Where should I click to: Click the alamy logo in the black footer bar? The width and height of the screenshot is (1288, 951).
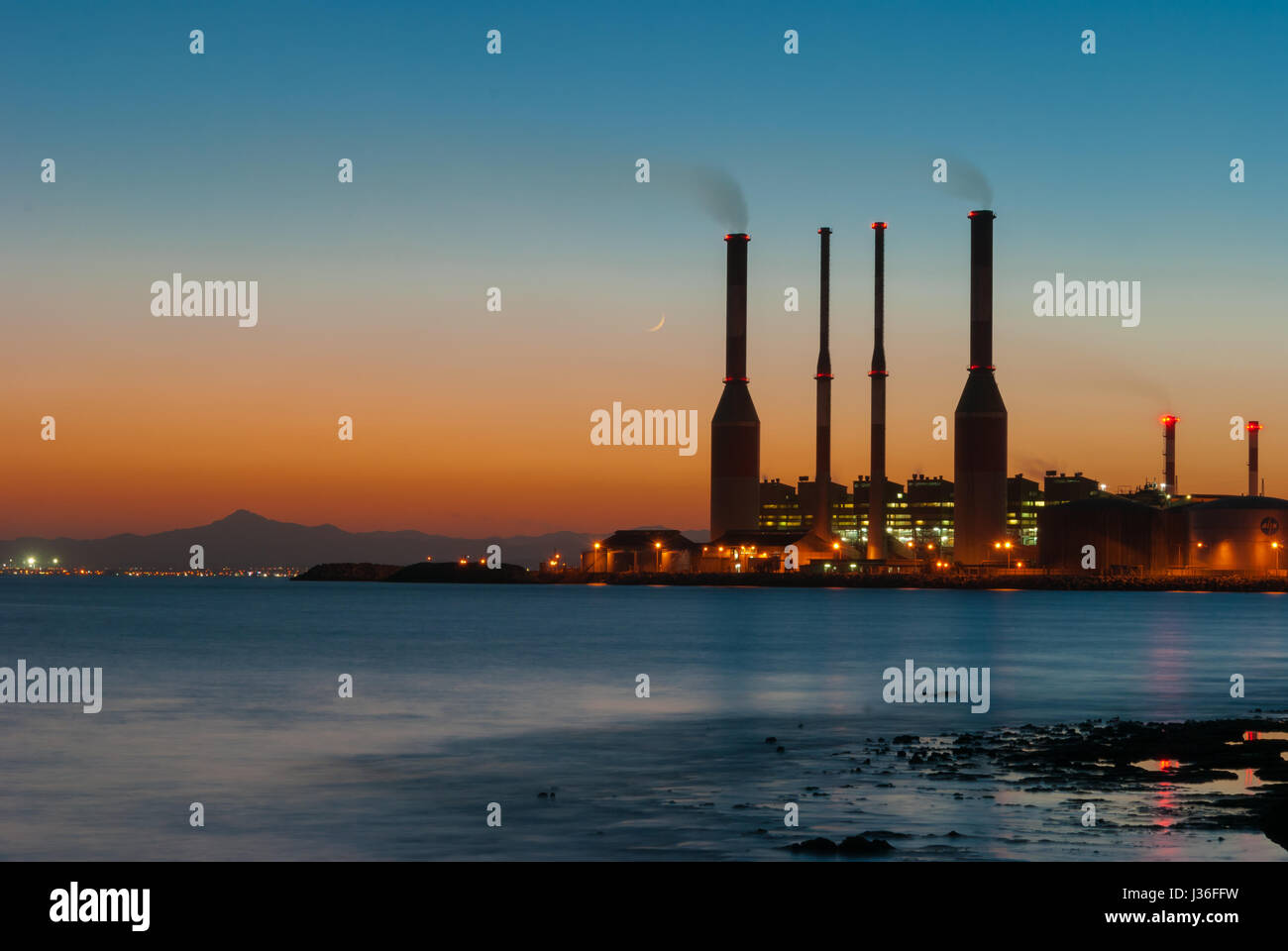pyautogui.click(x=99, y=906)
